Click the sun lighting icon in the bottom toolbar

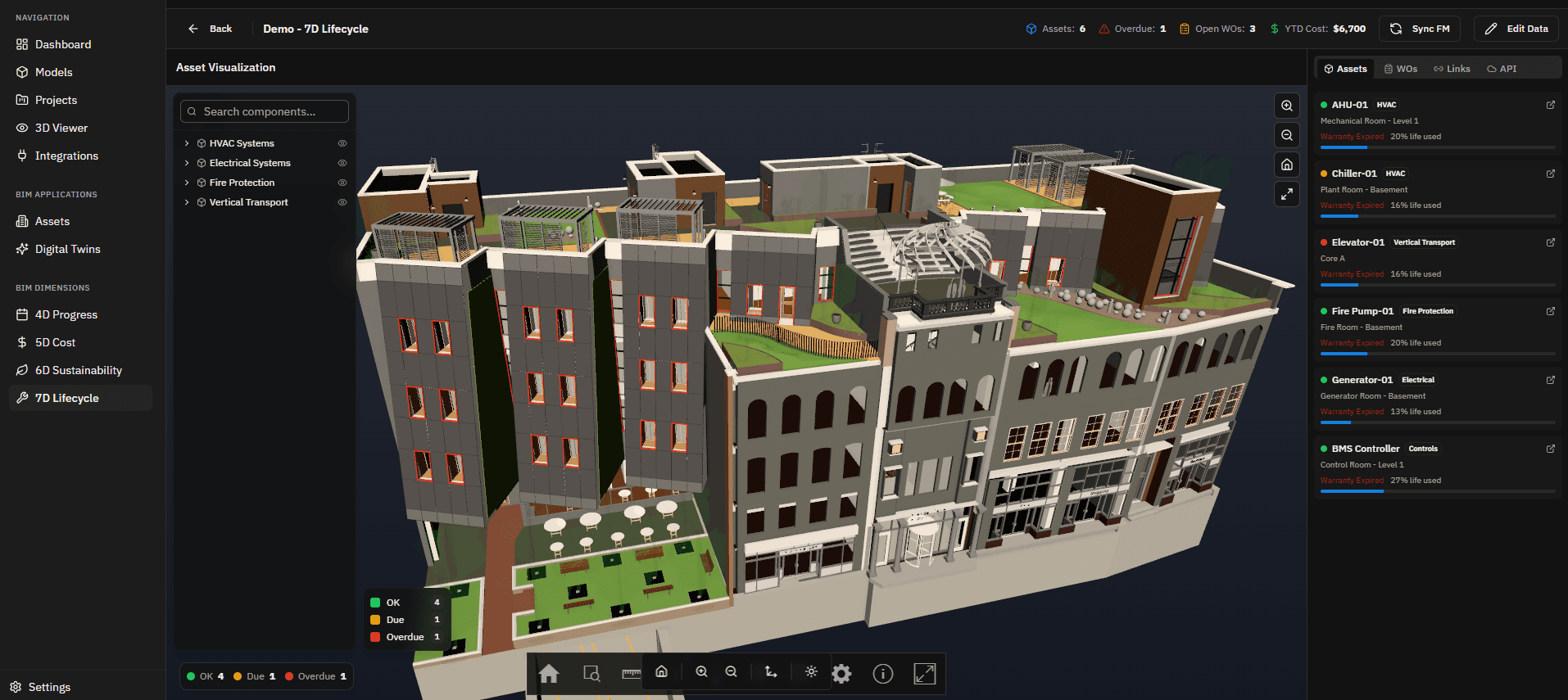pos(811,671)
